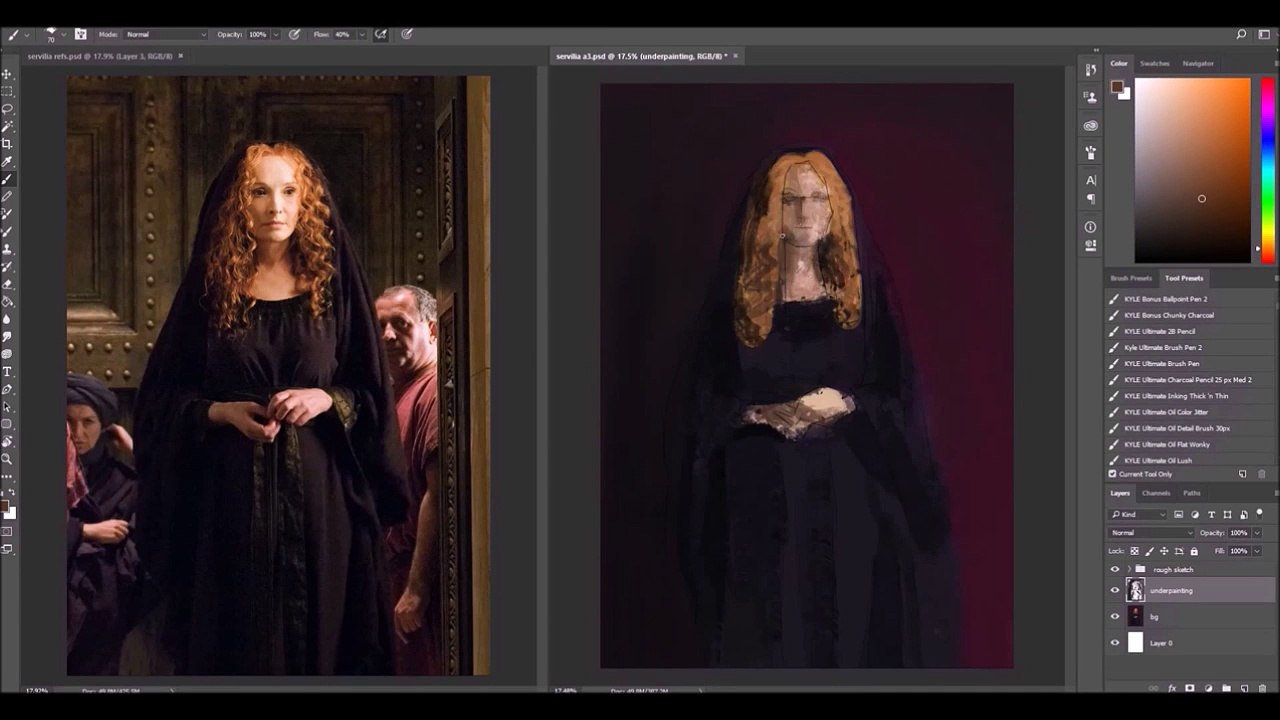Toggle Current Tool Only checkbox
Viewport: 1280px width, 720px height.
click(x=1112, y=474)
